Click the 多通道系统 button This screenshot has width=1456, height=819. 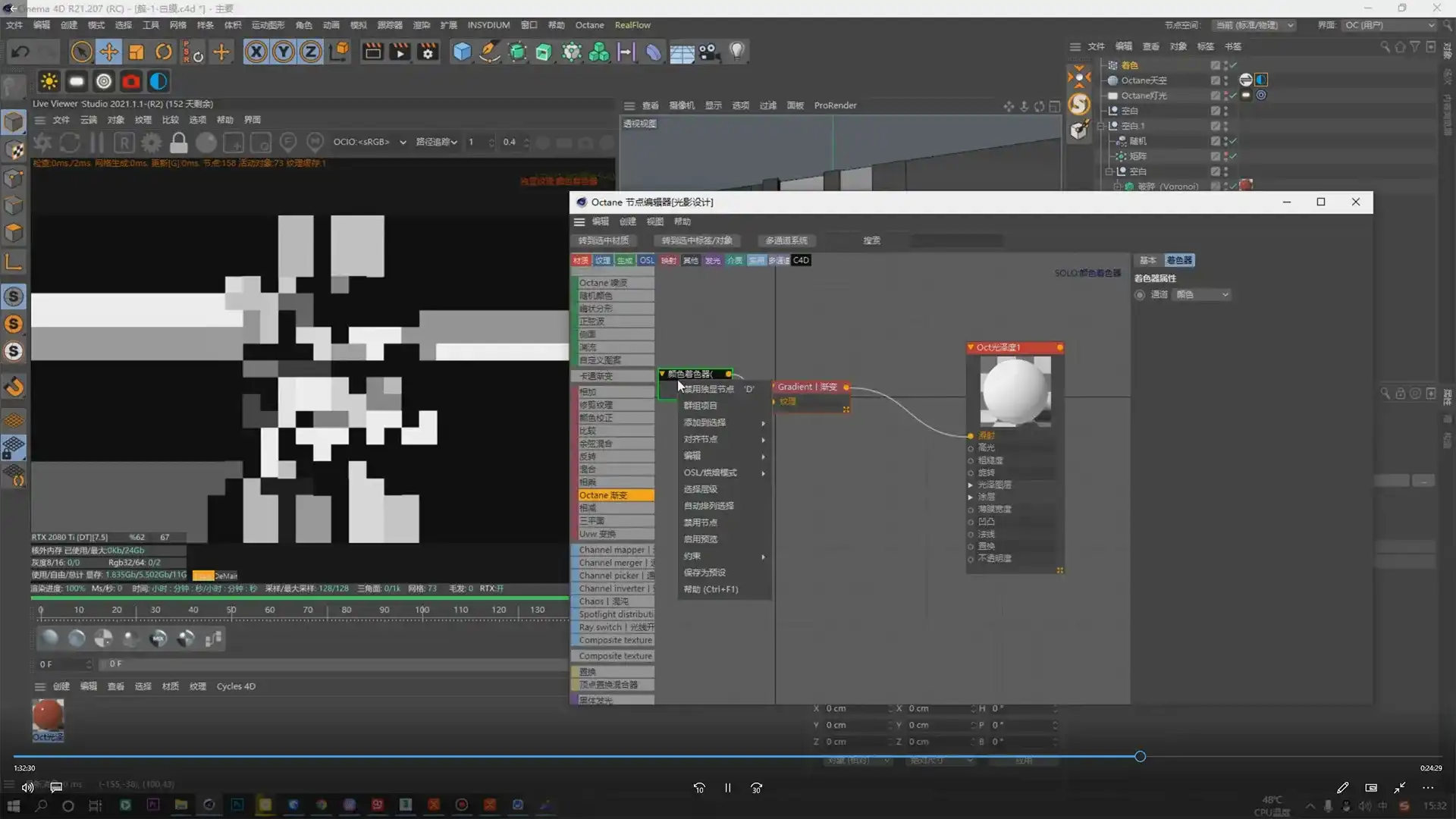tap(786, 240)
